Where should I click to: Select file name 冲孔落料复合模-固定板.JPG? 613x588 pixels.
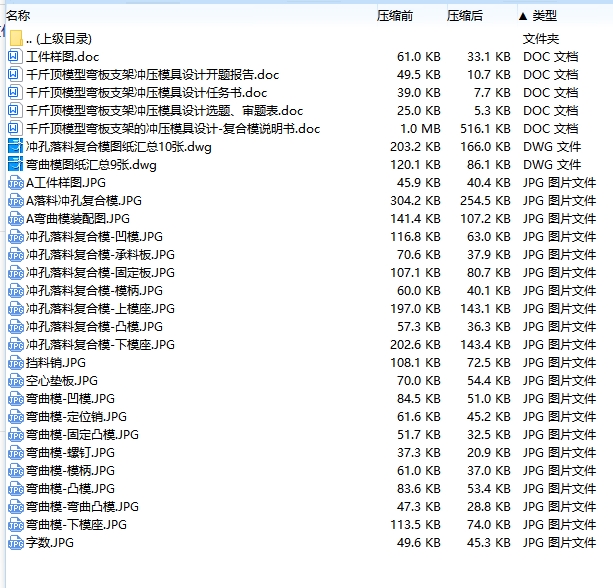coord(100,272)
